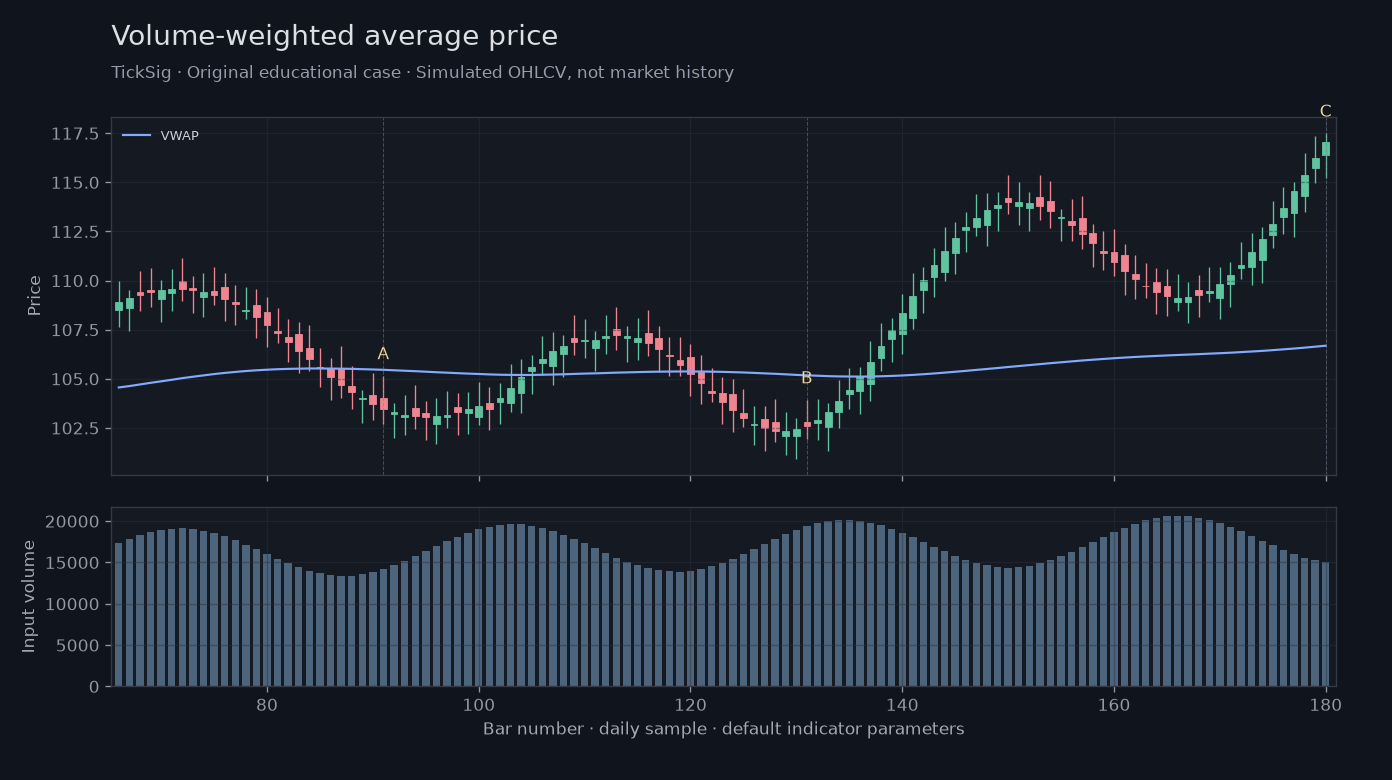Click the bar number 160 tick label
Screen dimensions: 1392x780
pos(1114,703)
